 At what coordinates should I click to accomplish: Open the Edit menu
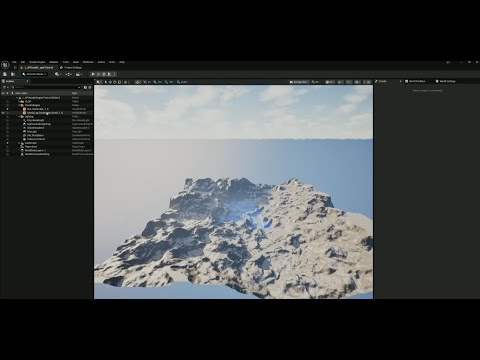pyautogui.click(x=23, y=62)
